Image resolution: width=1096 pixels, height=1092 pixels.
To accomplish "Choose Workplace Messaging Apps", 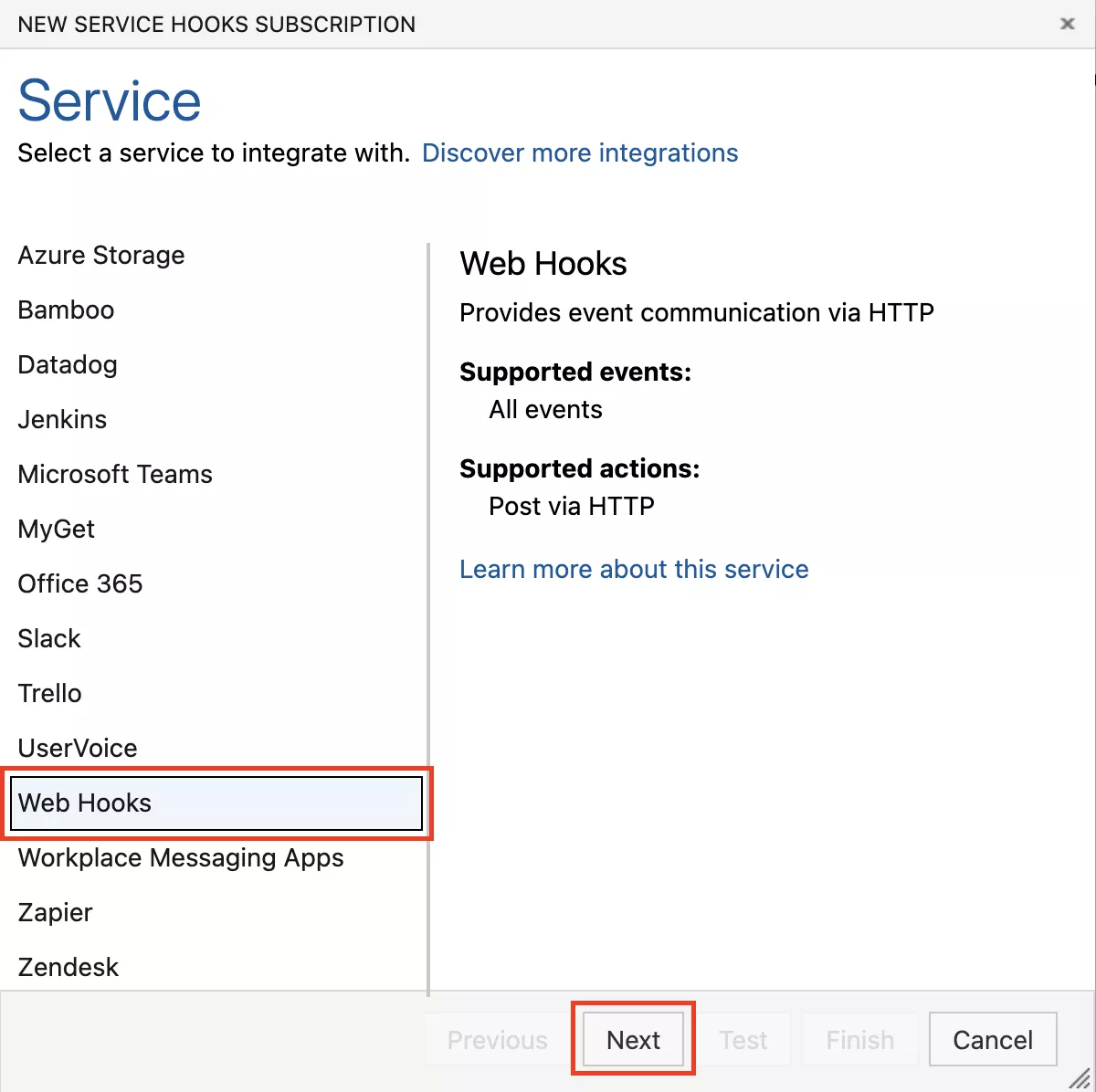I will tap(181, 858).
